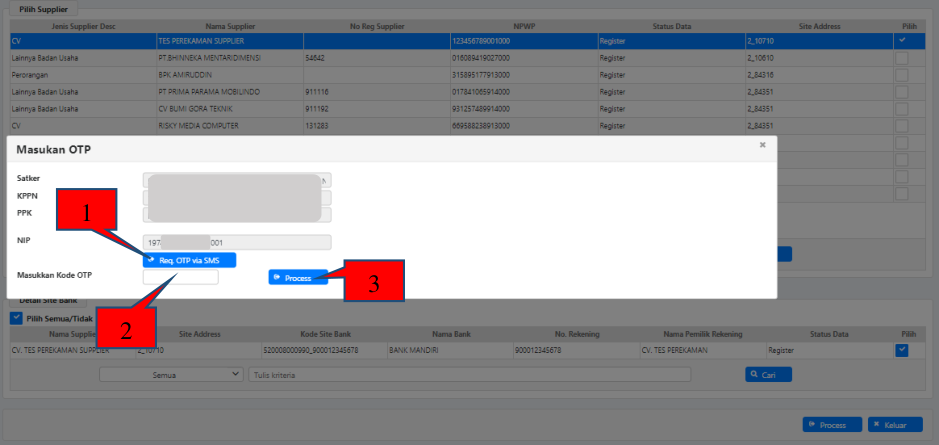Toggle Pilih Semua/Tidak checkbox
Image resolution: width=939 pixels, height=445 pixels.
click(15, 319)
